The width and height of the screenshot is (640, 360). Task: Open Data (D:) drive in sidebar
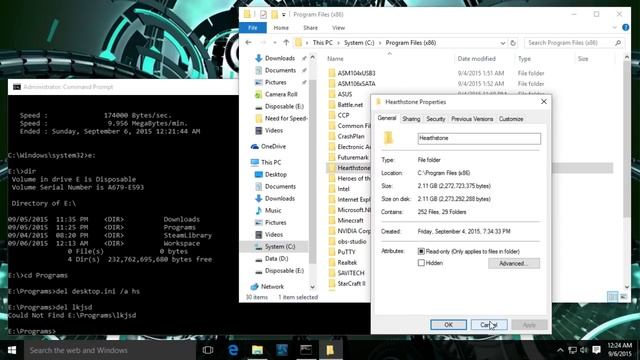coord(276,259)
